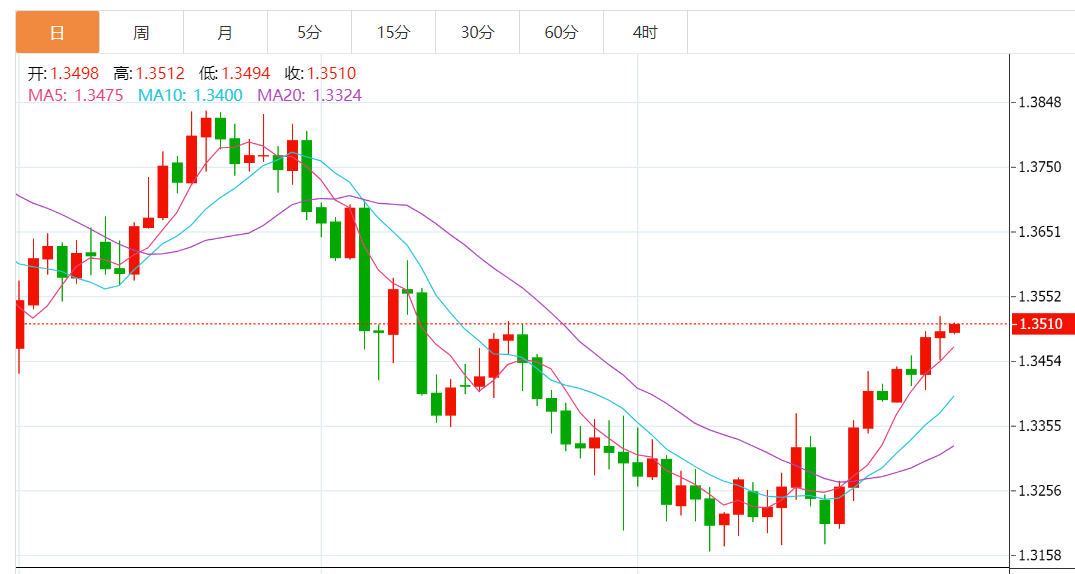Click the MA20 indicator label

click(x=310, y=96)
